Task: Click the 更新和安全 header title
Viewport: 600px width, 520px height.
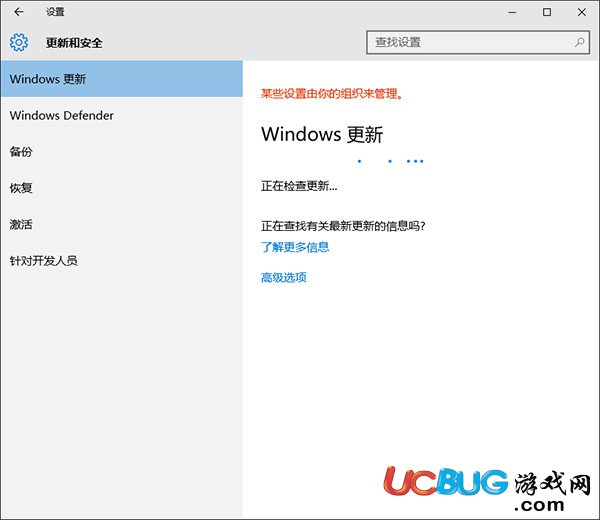Action: click(74, 42)
